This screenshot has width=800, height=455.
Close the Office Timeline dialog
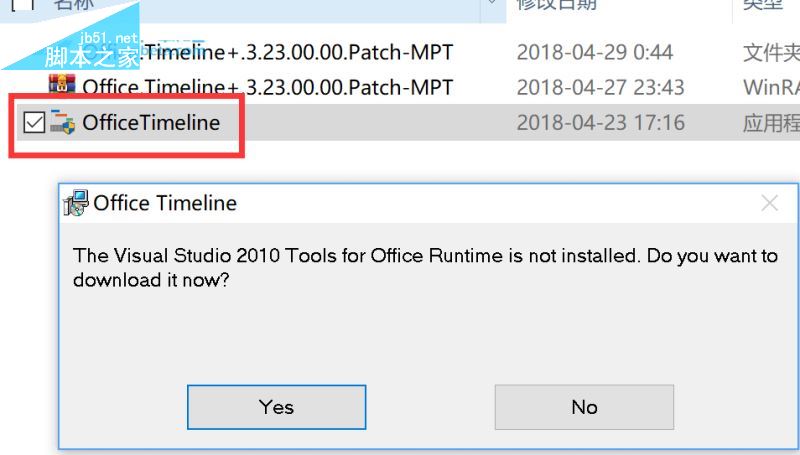click(x=769, y=203)
